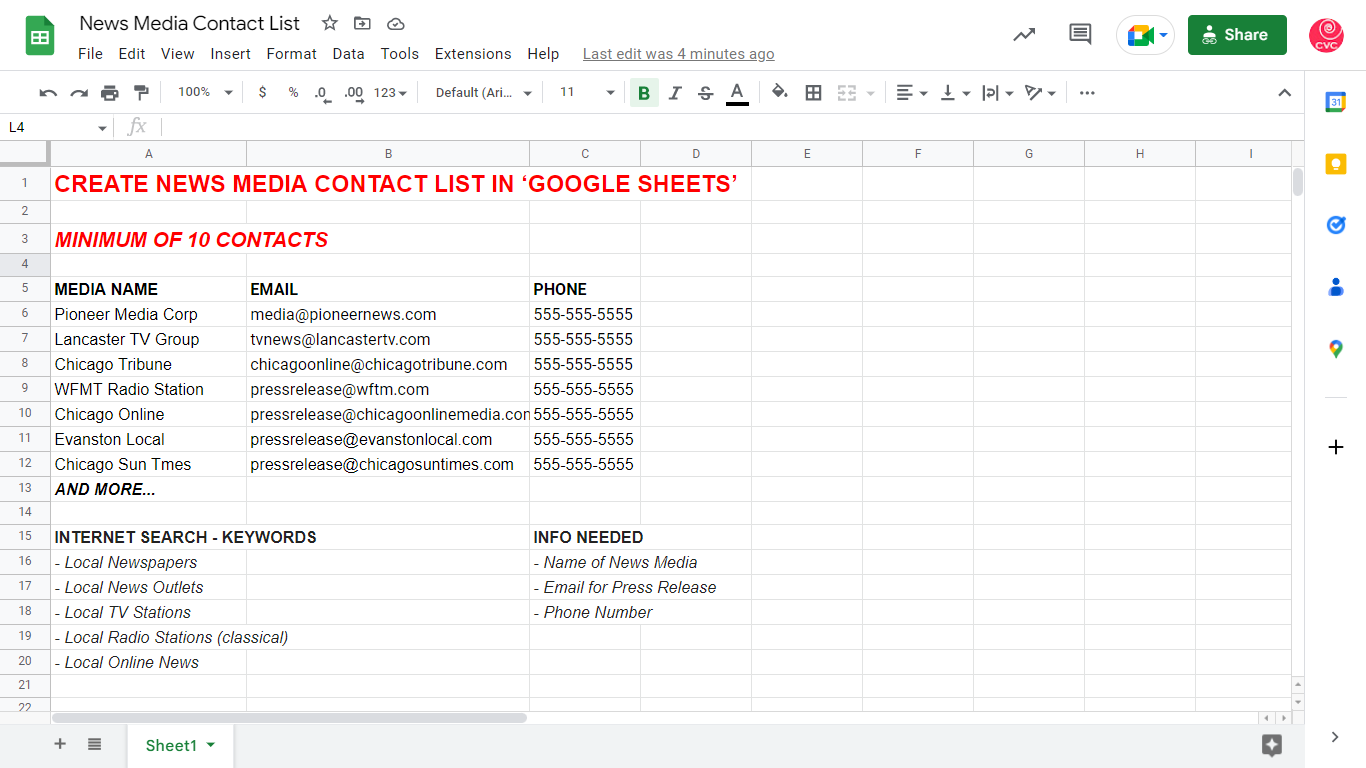Toggle bold formatting

[x=644, y=93]
